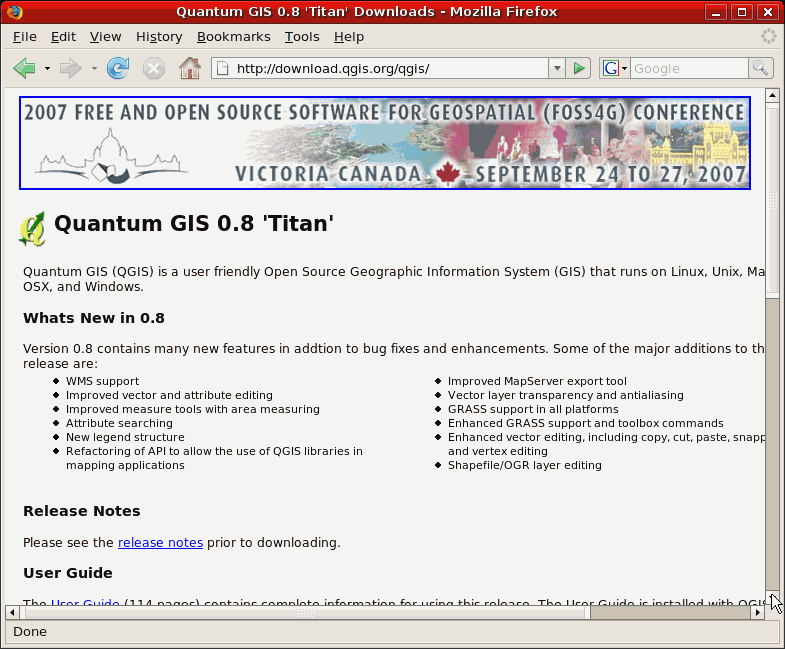785x649 pixels.
Task: Click the horizontal scrollbar right arrow
Action: pos(758,612)
